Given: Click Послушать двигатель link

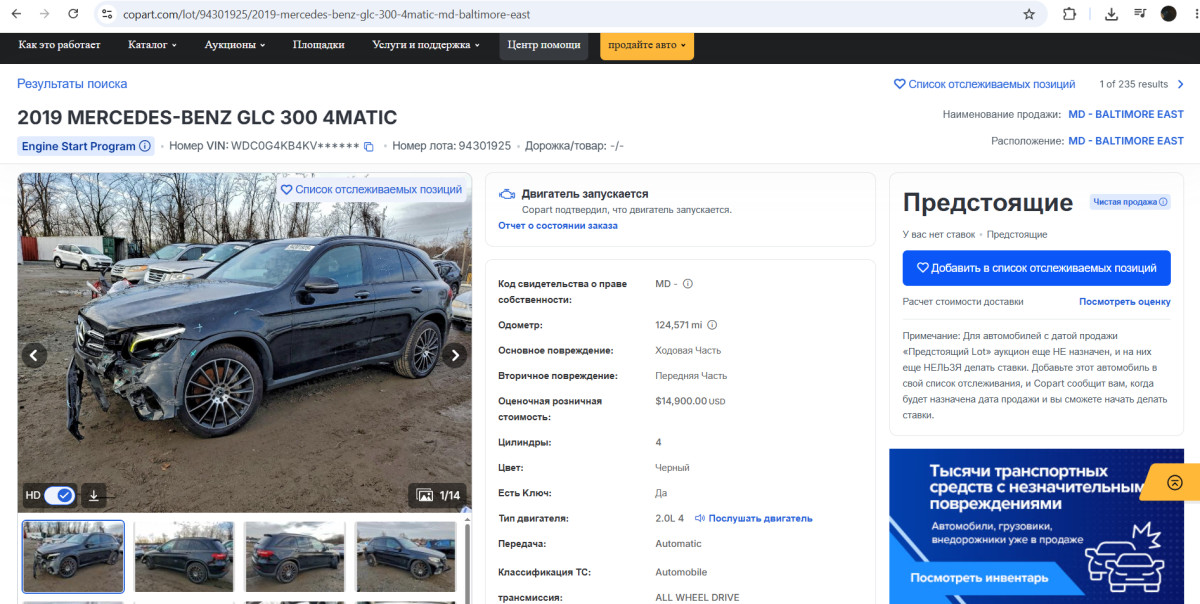Looking at the screenshot, I should pyautogui.click(x=753, y=518).
